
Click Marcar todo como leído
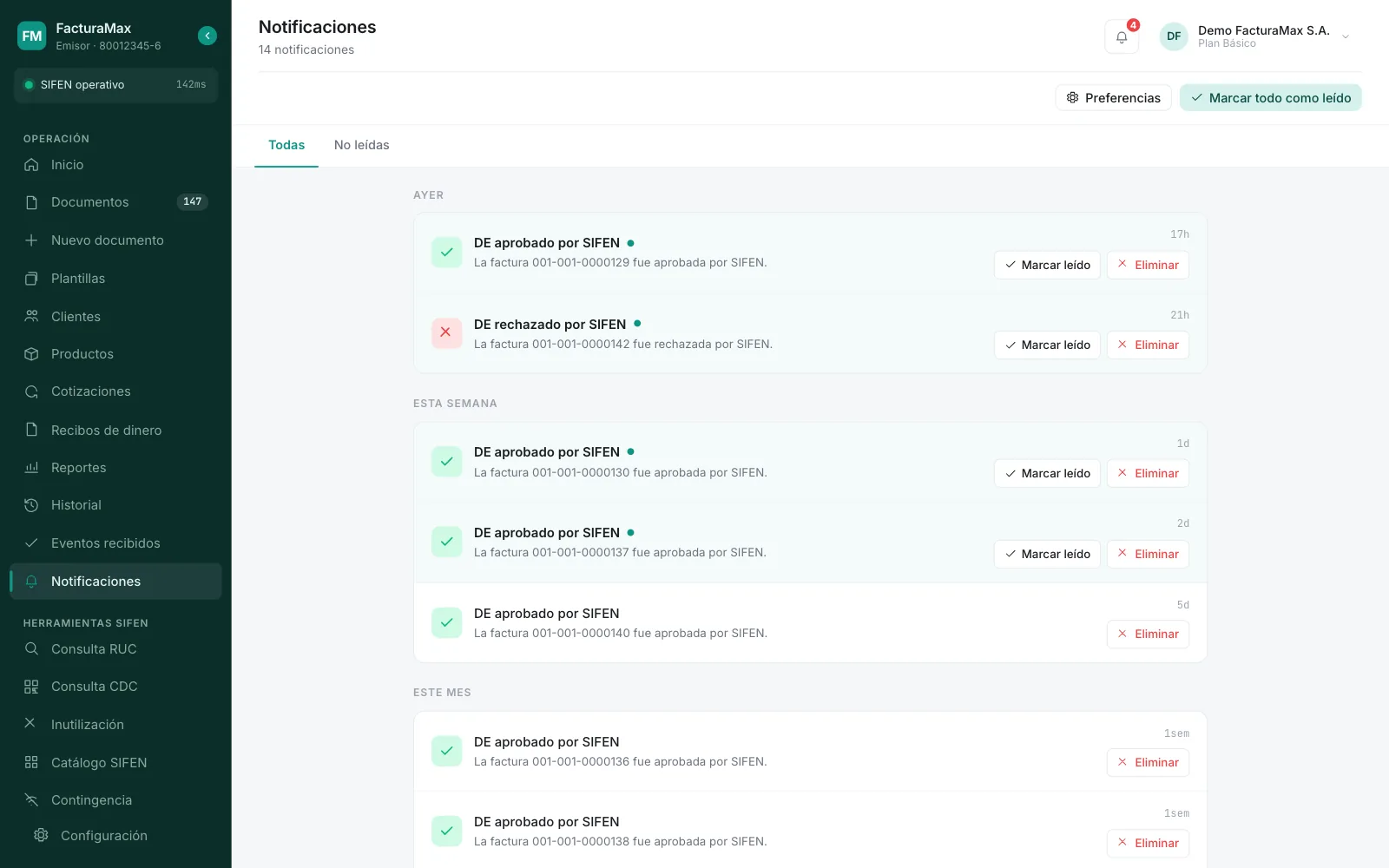tap(1270, 98)
